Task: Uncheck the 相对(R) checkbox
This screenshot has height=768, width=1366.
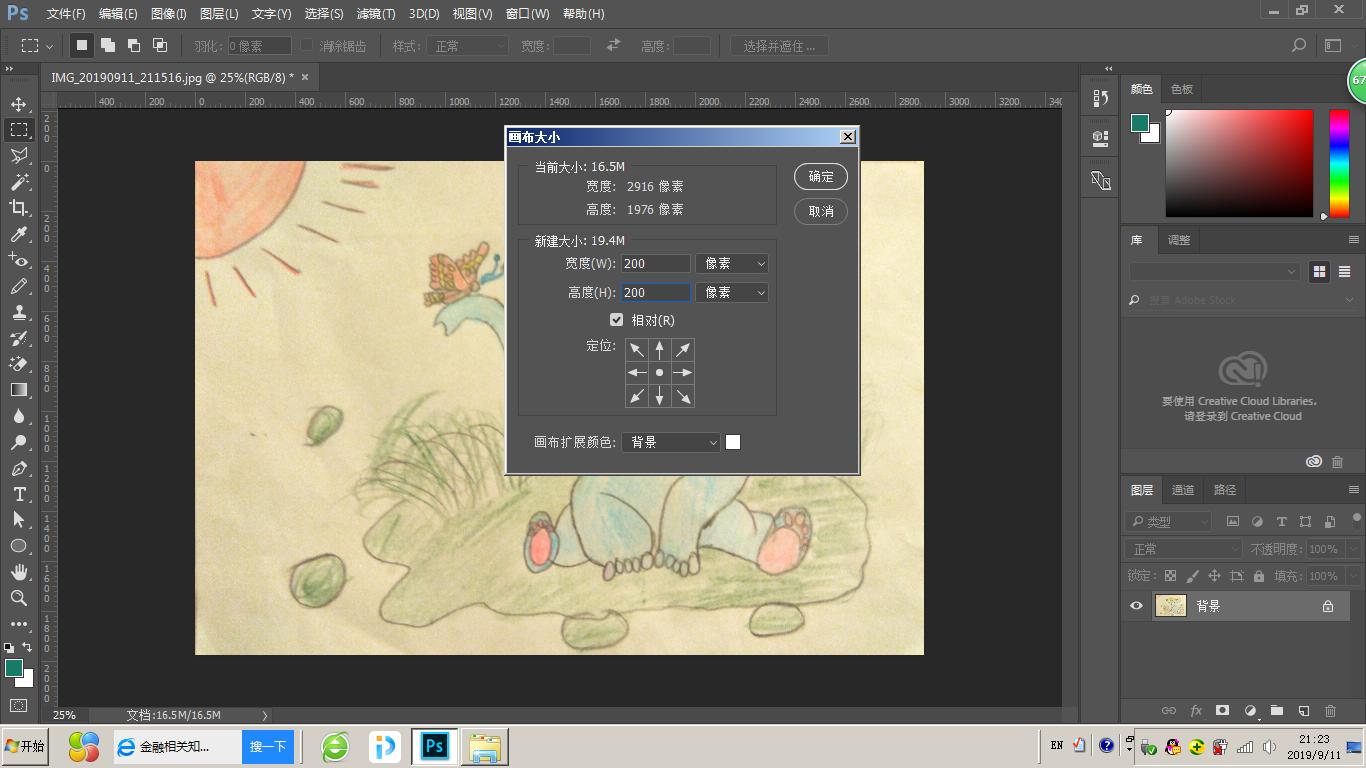Action: [617, 319]
